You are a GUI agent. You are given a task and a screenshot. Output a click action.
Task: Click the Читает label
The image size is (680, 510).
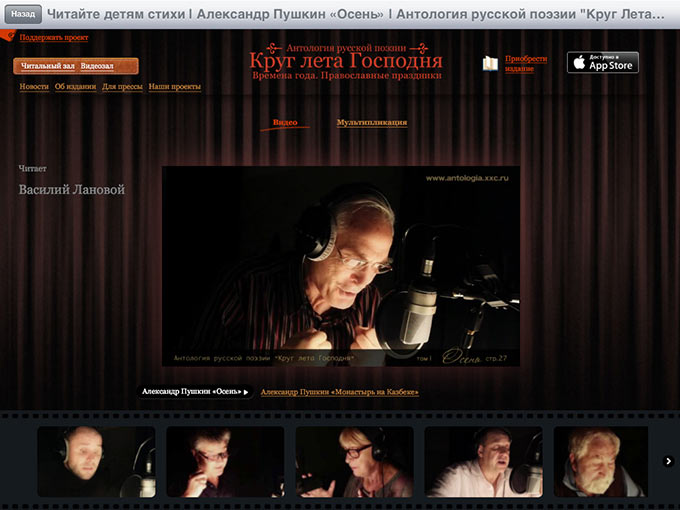click(x=33, y=169)
